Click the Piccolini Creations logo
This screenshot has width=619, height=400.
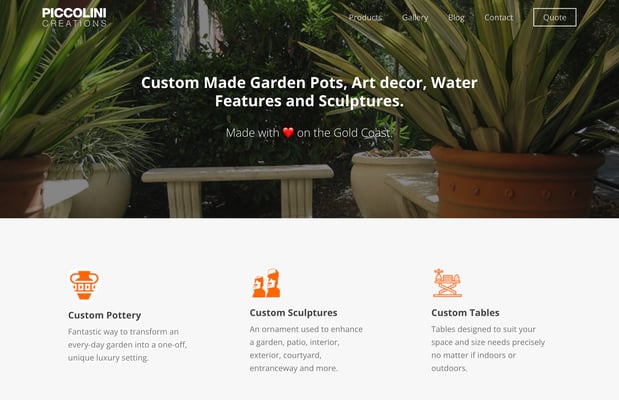pos(74,18)
